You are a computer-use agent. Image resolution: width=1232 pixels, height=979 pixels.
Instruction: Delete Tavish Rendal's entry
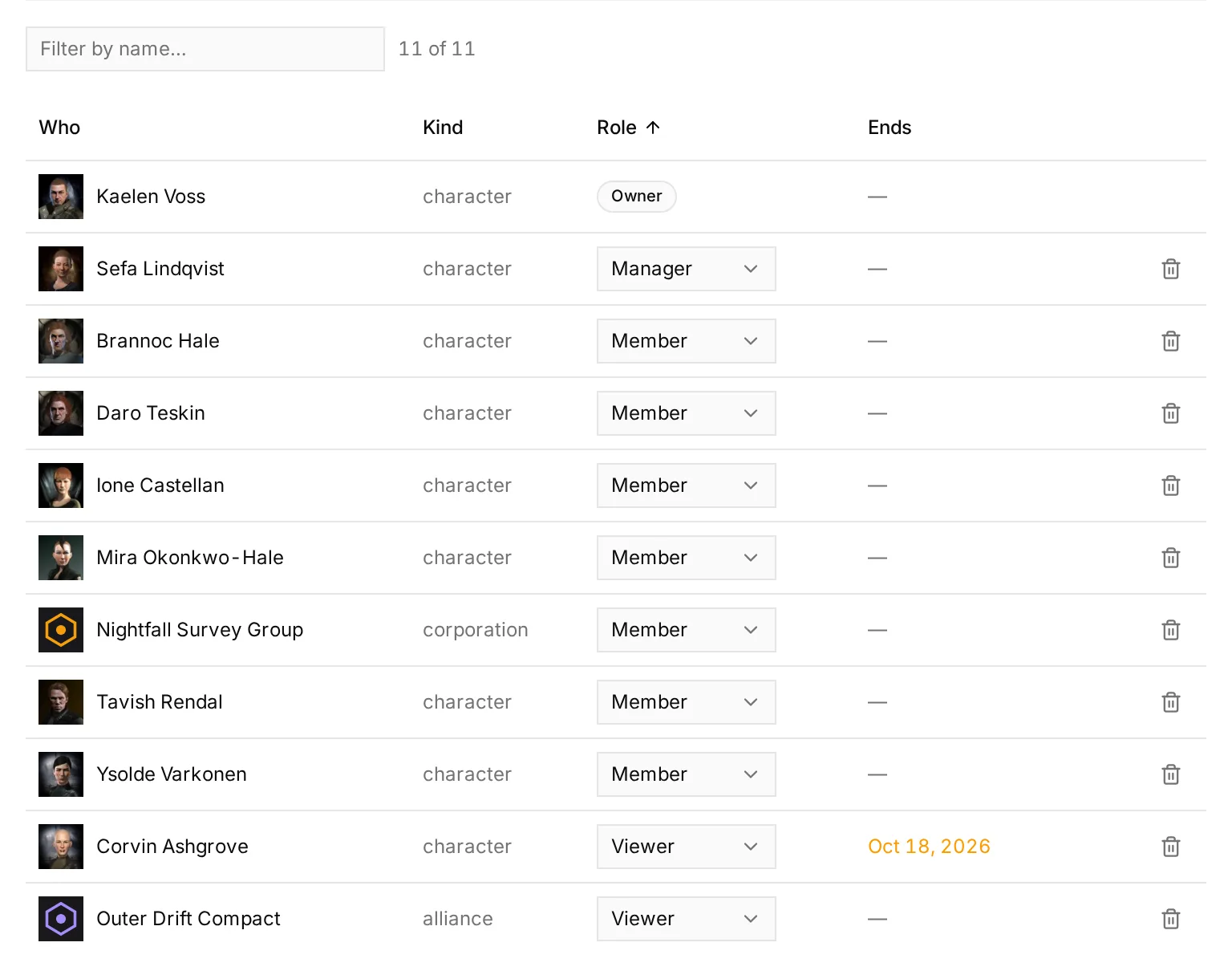point(1170,702)
